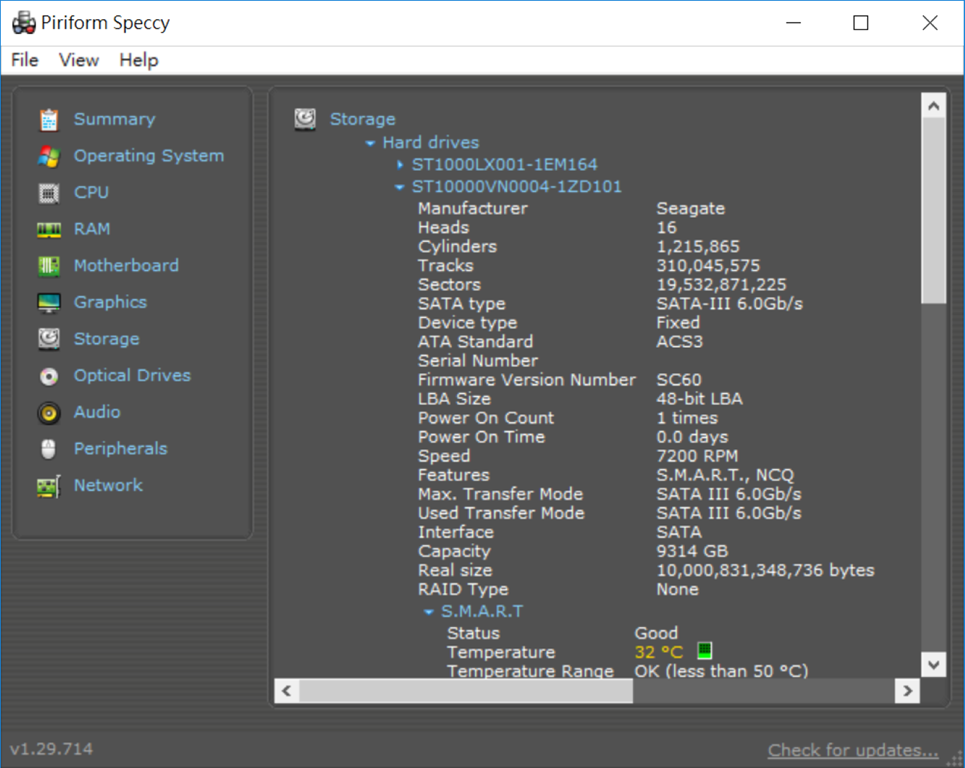The image size is (965, 768).
Task: Click the green temperature indicator icon
Action: [x=704, y=652]
